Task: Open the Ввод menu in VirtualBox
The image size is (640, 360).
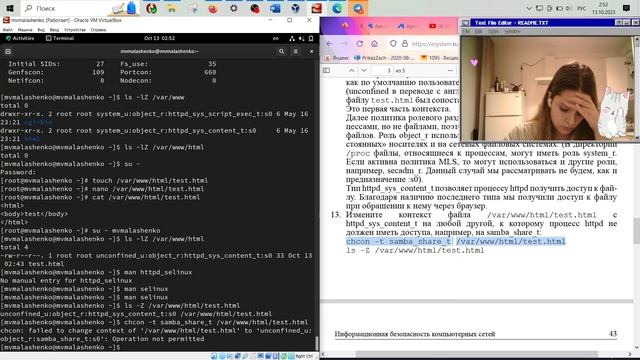Action: point(54,30)
